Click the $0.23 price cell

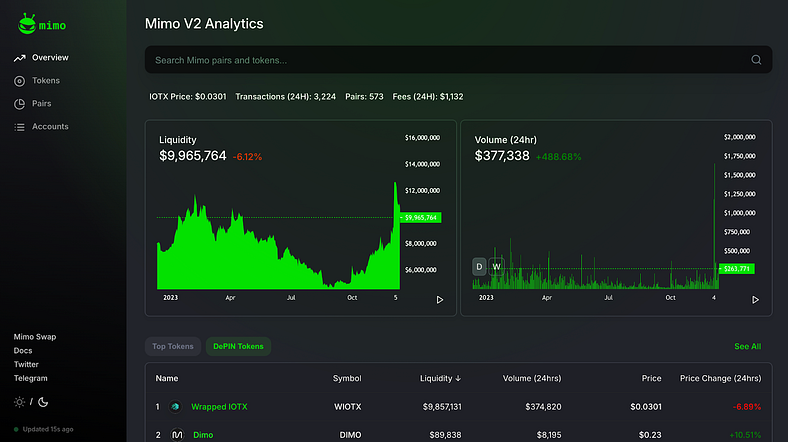tap(650, 435)
